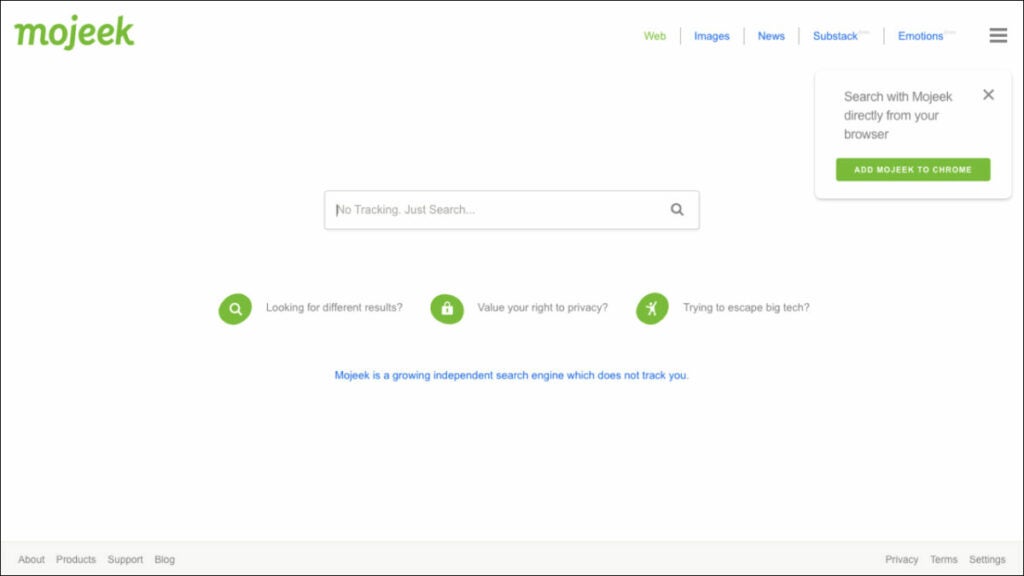The width and height of the screenshot is (1024, 576).
Task: Select the News search tab
Action: click(771, 36)
